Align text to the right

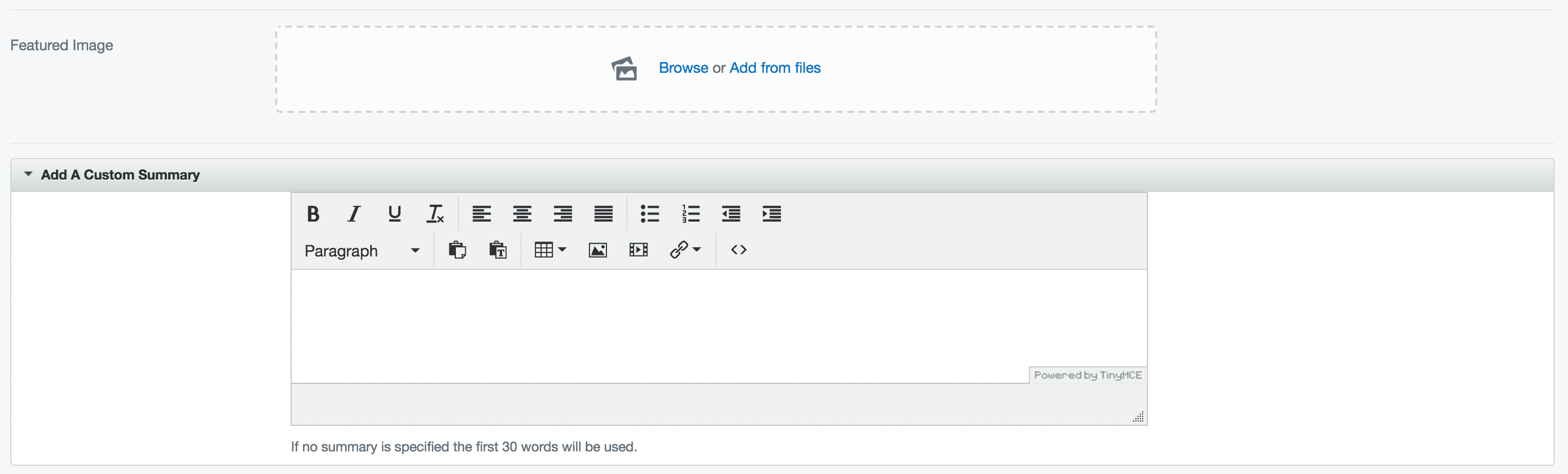(x=563, y=213)
